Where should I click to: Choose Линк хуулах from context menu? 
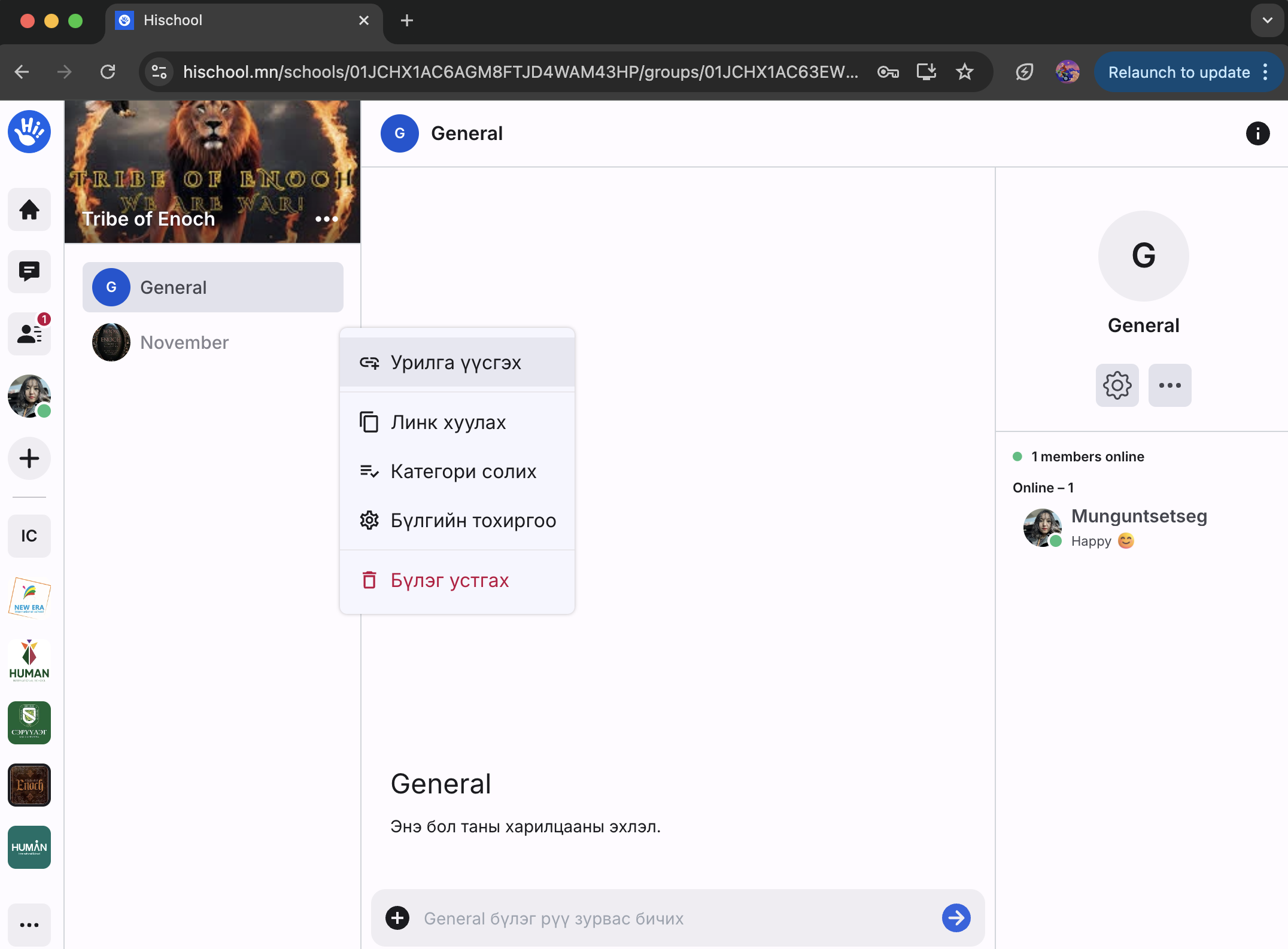449,422
